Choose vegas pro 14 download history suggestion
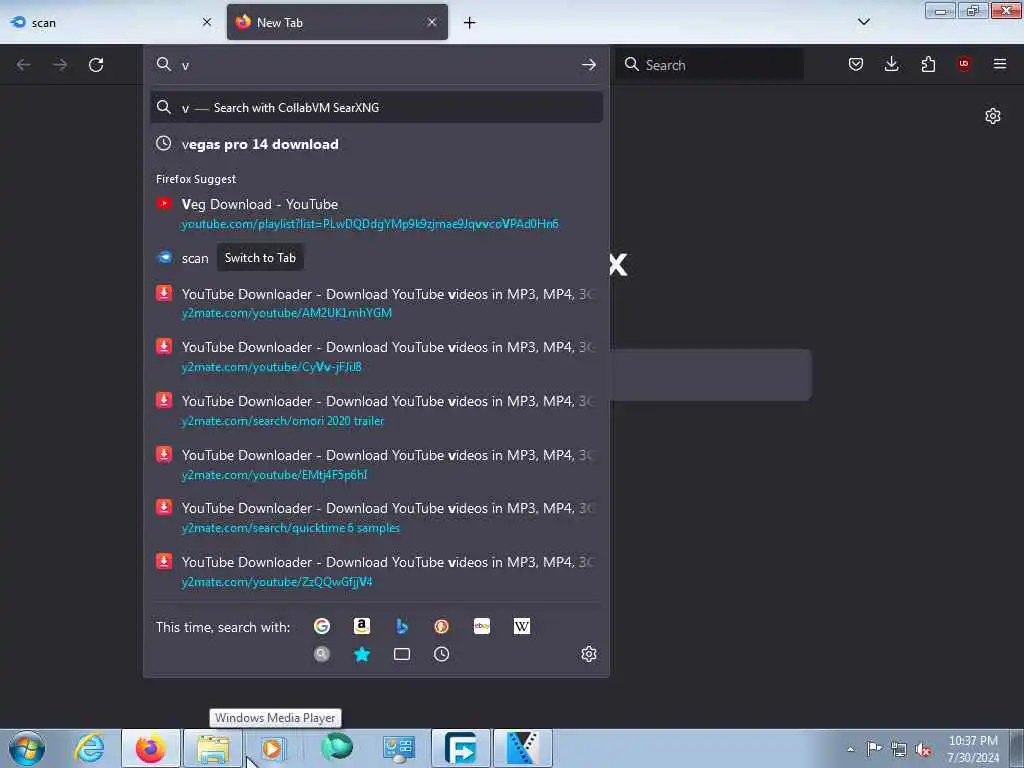 click(x=376, y=144)
